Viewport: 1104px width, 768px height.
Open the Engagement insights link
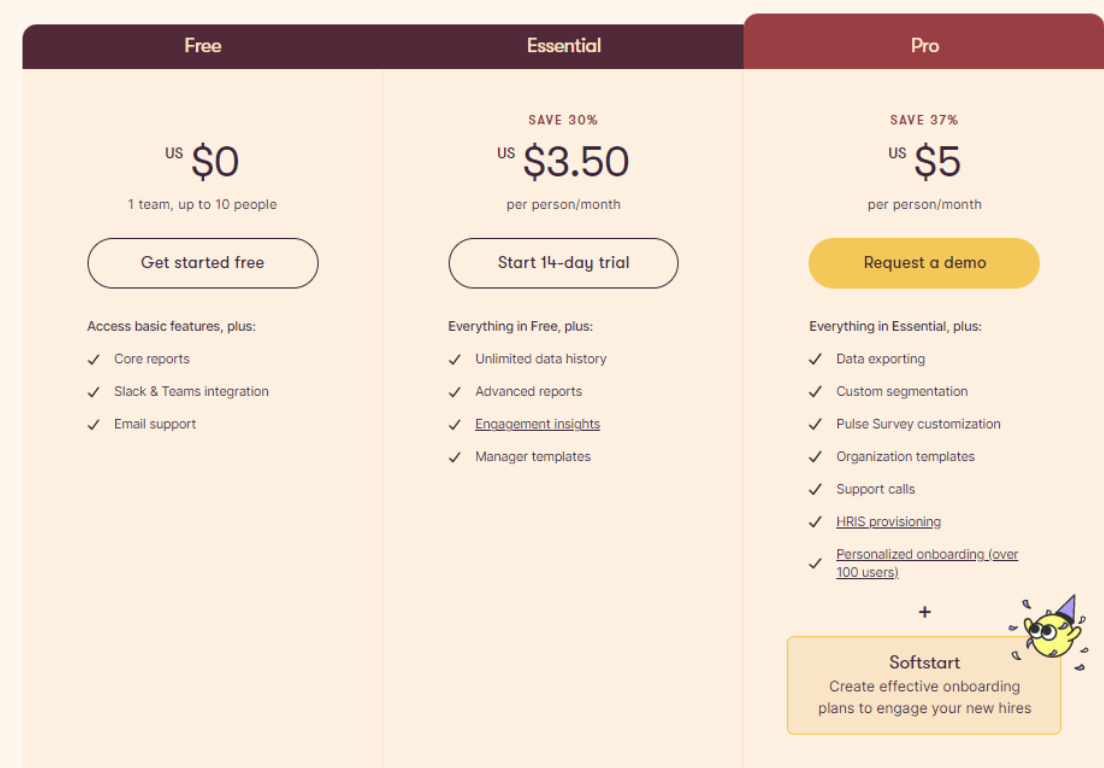coord(537,424)
